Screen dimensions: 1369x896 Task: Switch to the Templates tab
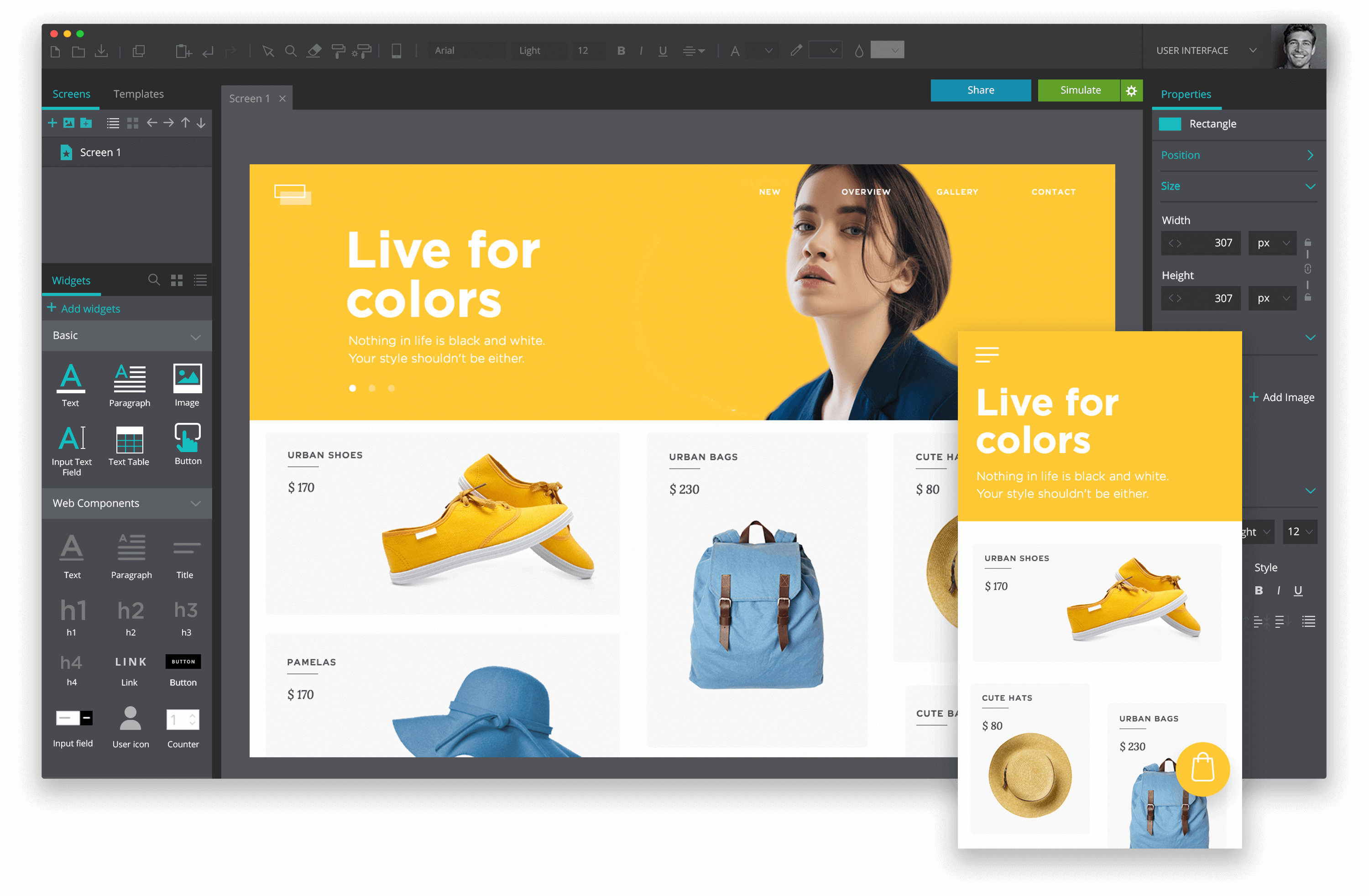(140, 94)
